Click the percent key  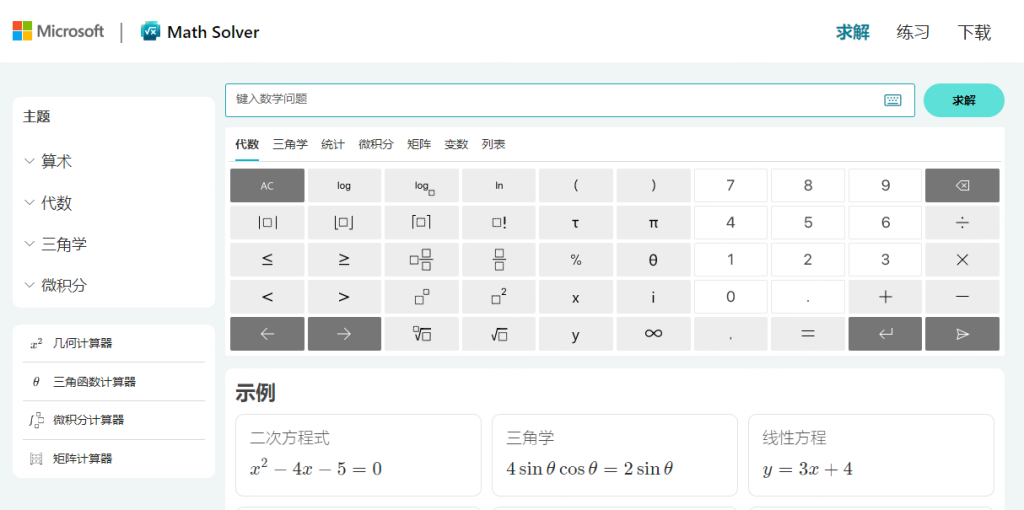click(x=576, y=260)
